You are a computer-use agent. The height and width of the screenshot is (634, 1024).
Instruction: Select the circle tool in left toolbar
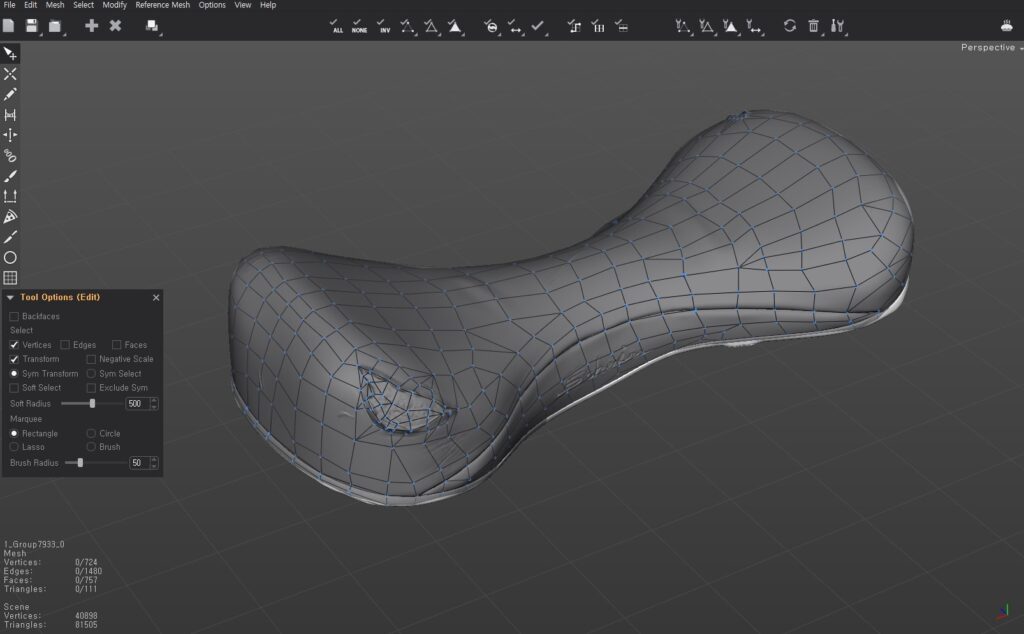coord(10,257)
